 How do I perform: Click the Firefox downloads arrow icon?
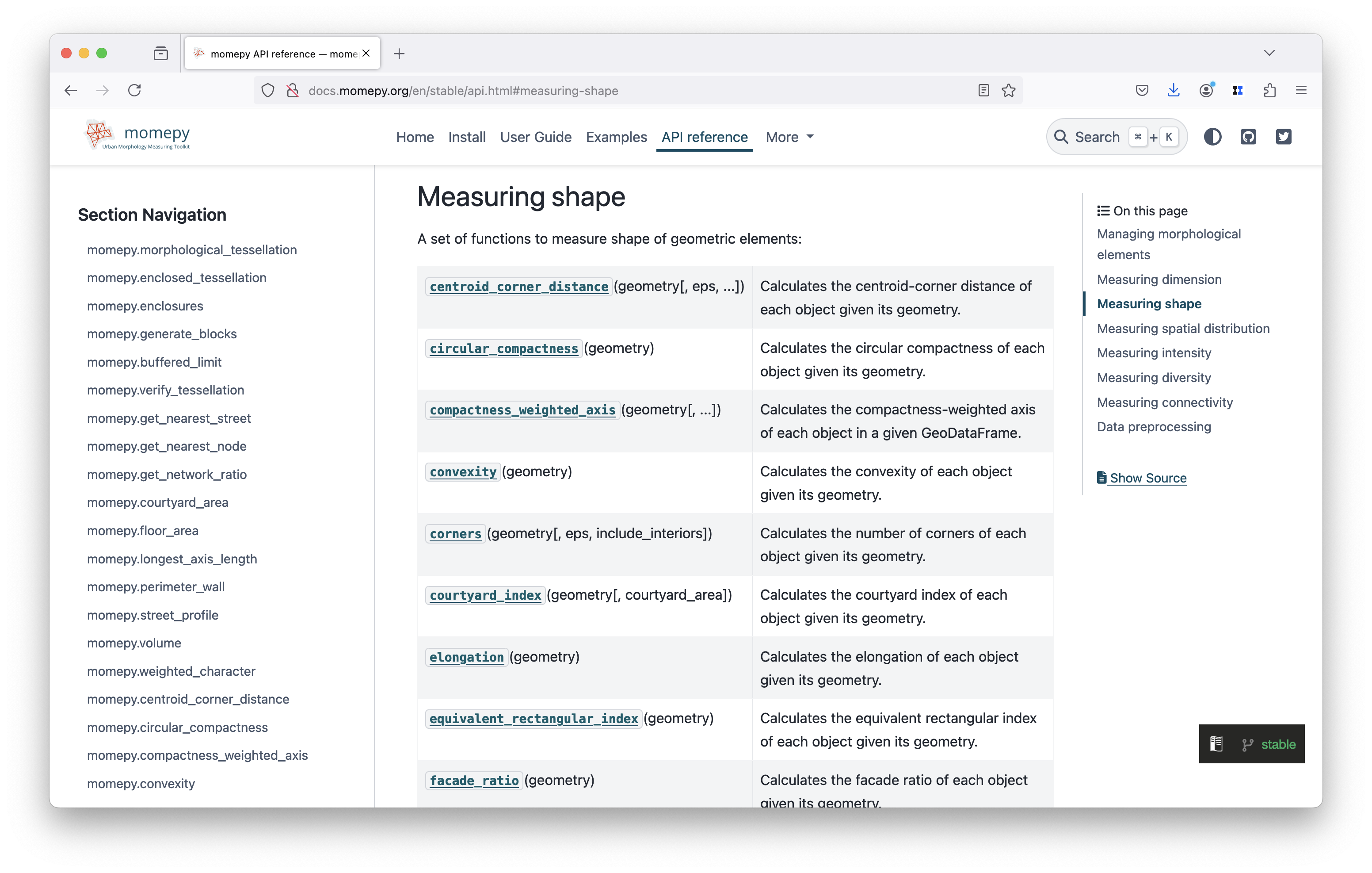point(1173,91)
